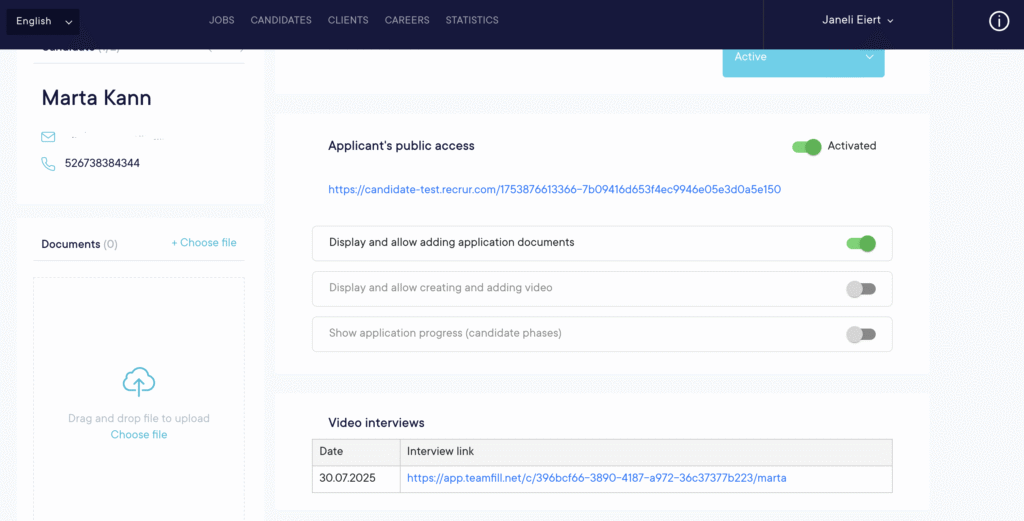The width and height of the screenshot is (1024, 521).
Task: Open the English language dropdown
Action: (43, 21)
